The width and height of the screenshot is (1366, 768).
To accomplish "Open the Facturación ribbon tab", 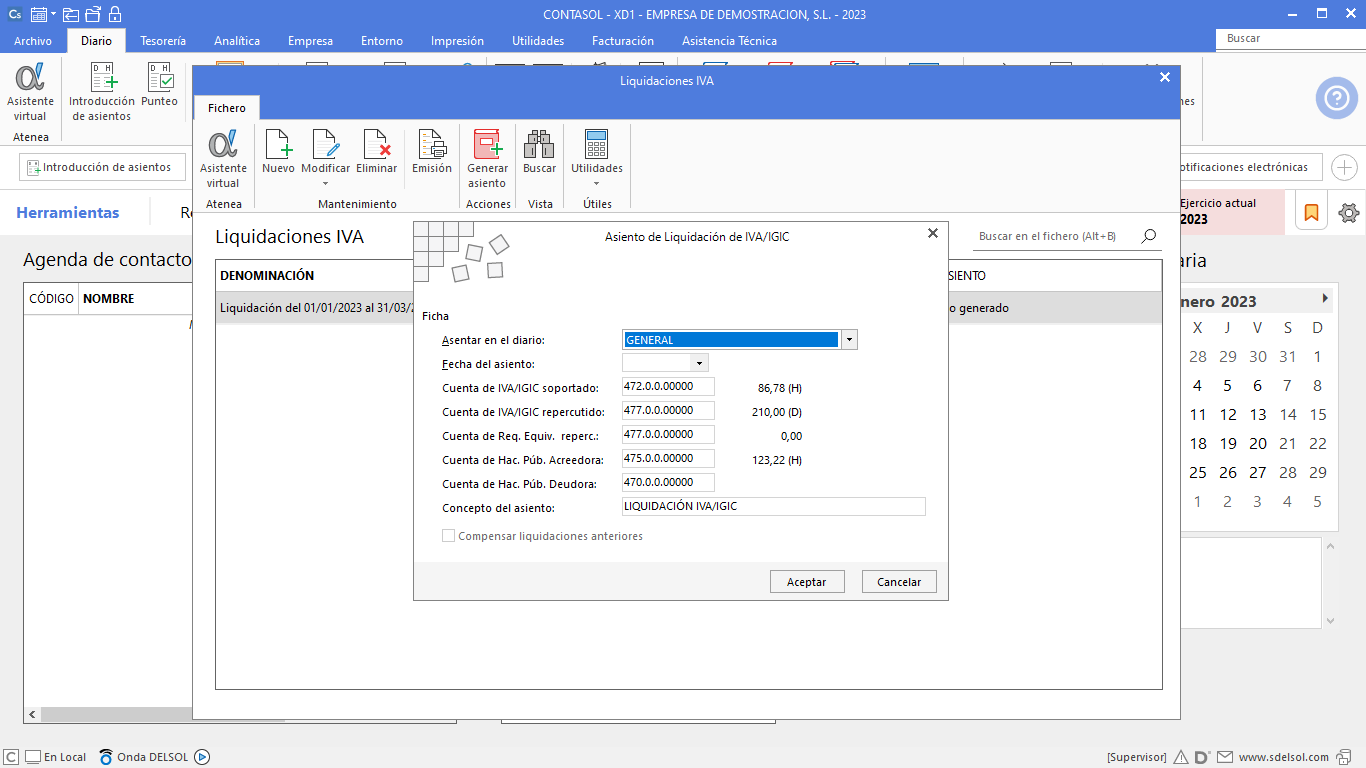I will (x=622, y=41).
